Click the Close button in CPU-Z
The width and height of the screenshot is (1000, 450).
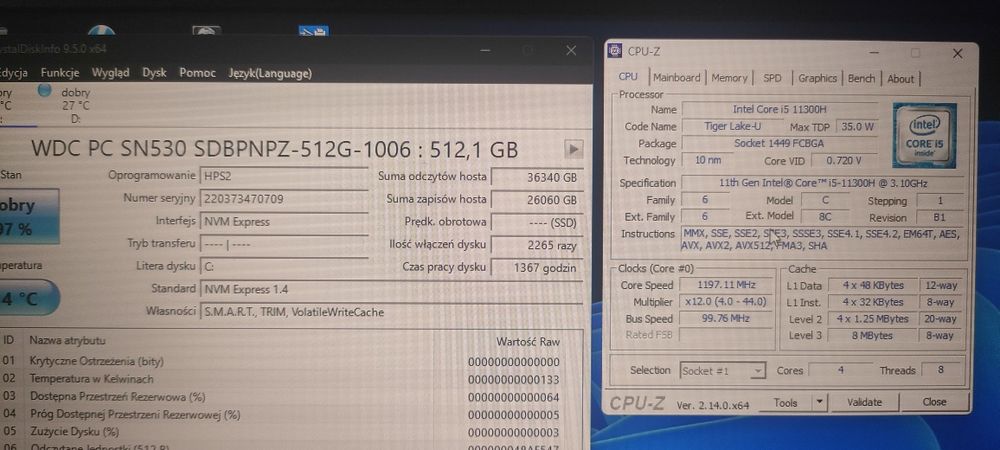[x=934, y=402]
